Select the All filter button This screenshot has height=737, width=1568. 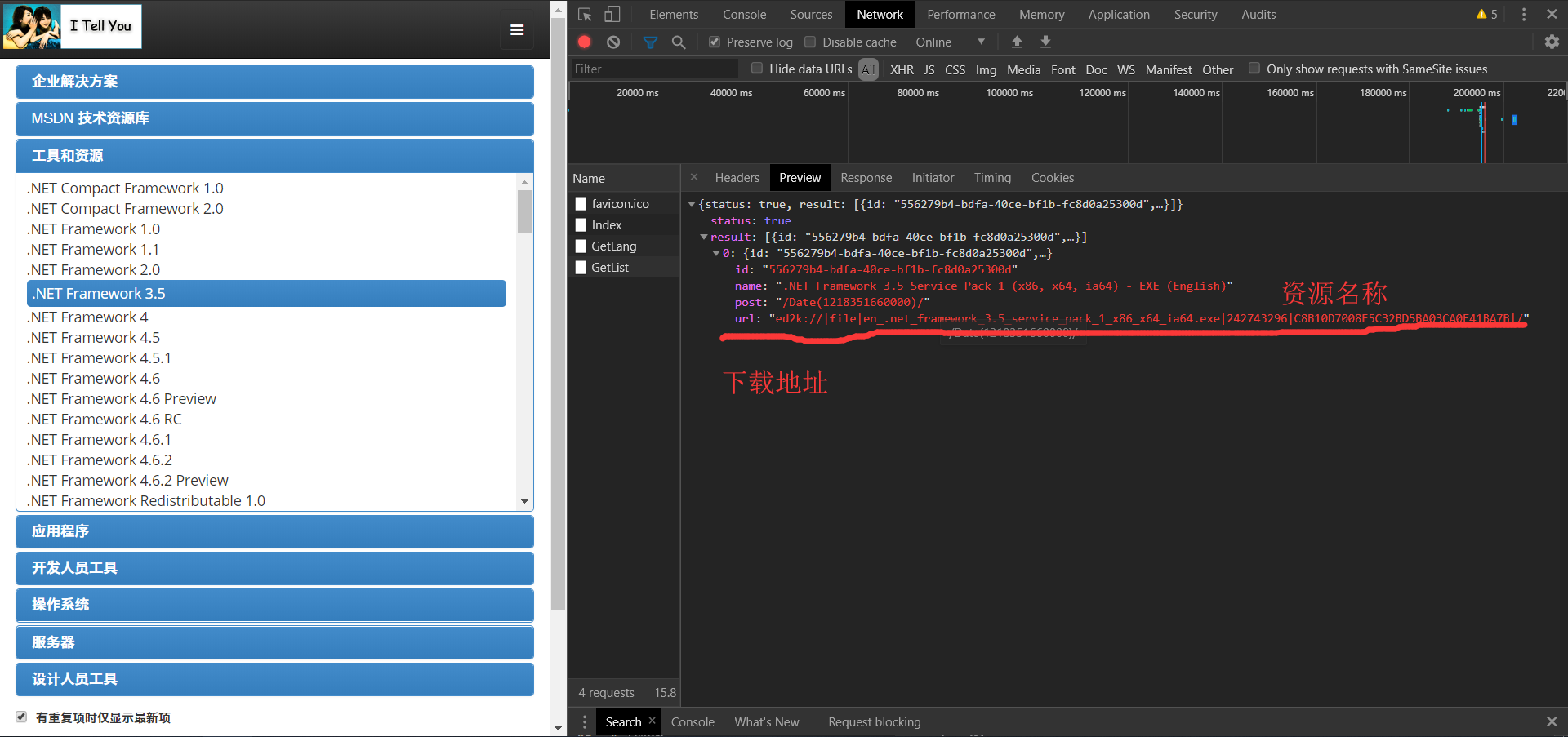(868, 69)
